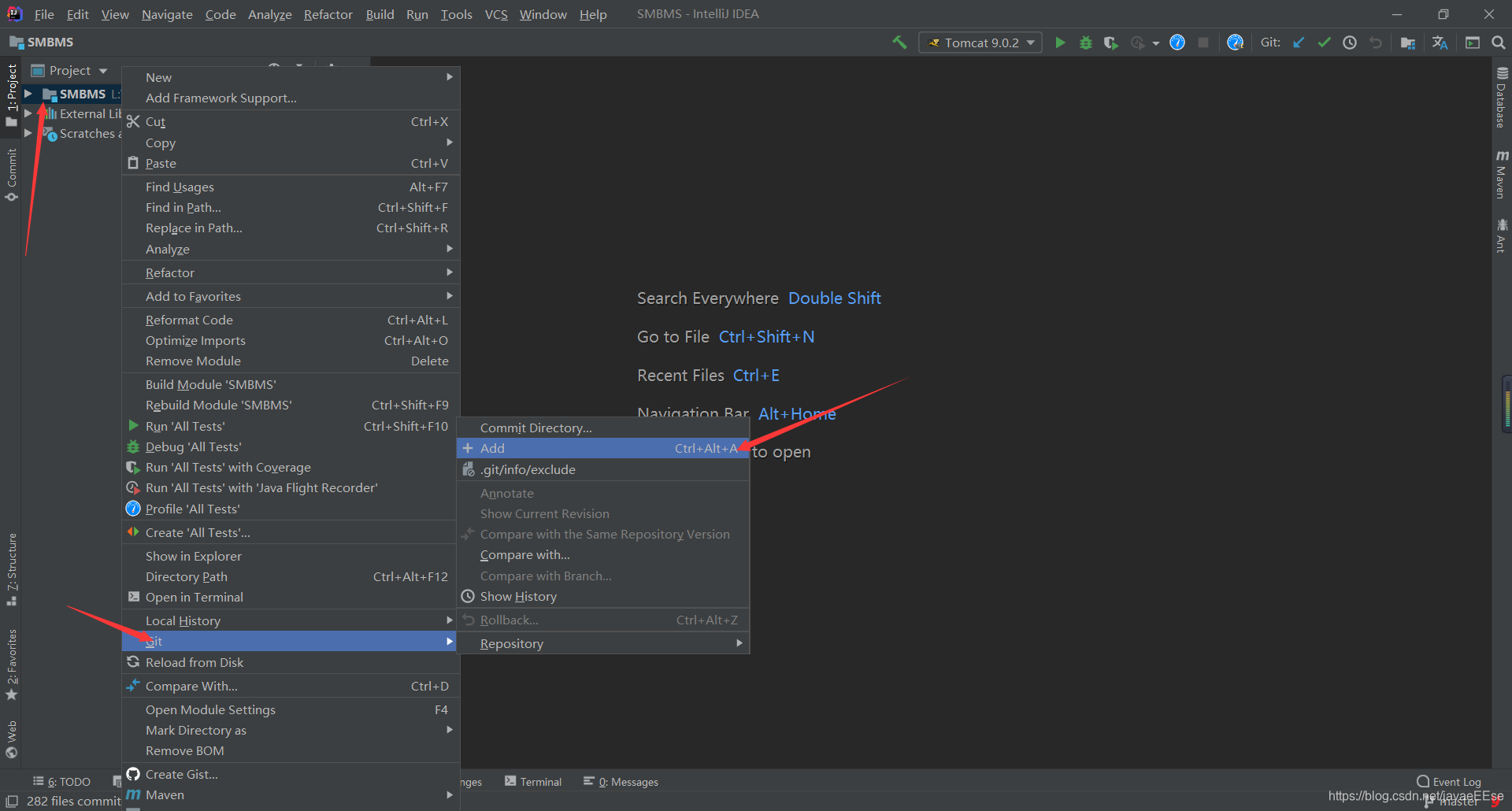Open the Tools menu
The width and height of the screenshot is (1512, 811).
click(456, 14)
